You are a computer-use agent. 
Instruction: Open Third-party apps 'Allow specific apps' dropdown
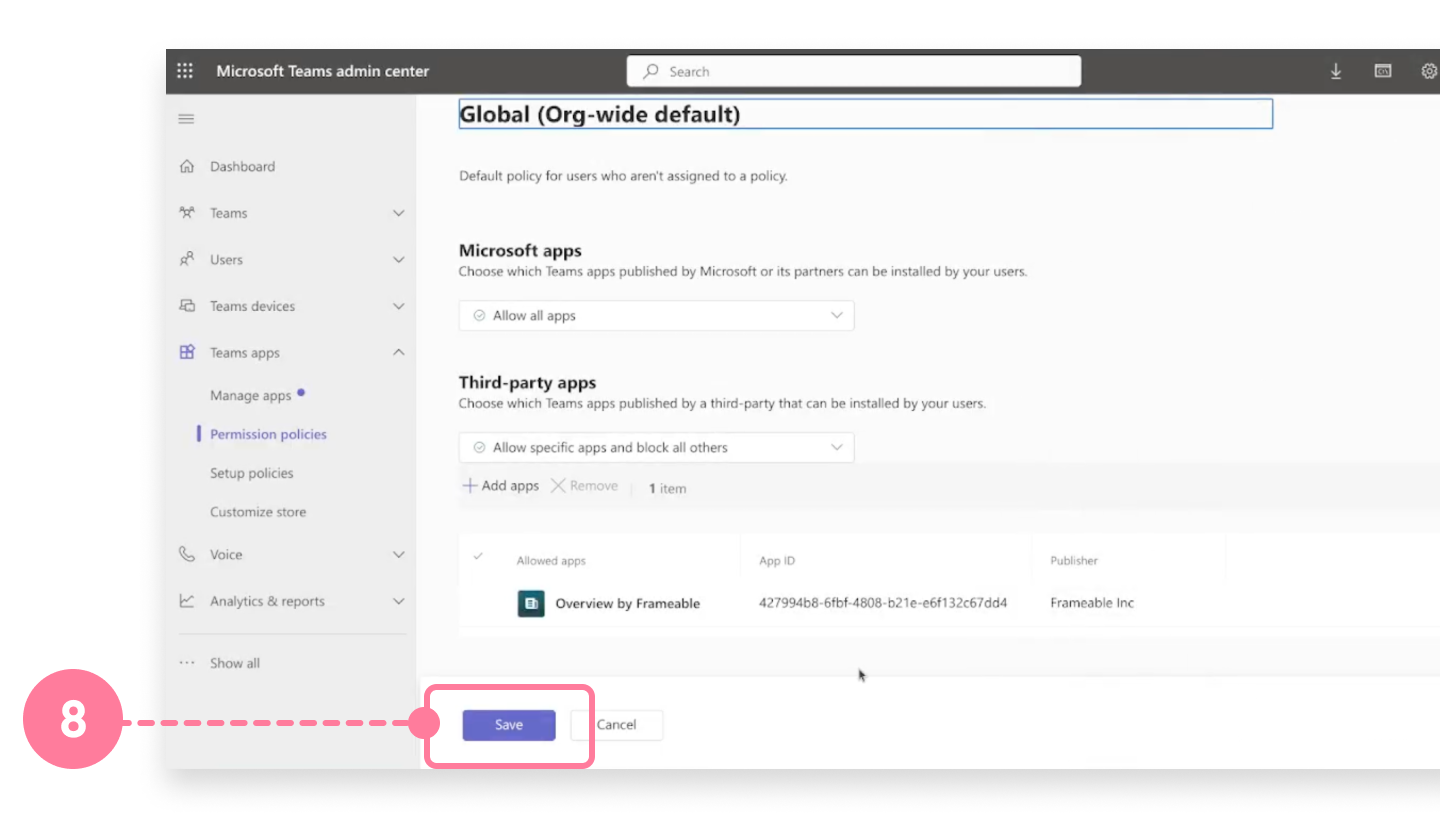coord(657,447)
